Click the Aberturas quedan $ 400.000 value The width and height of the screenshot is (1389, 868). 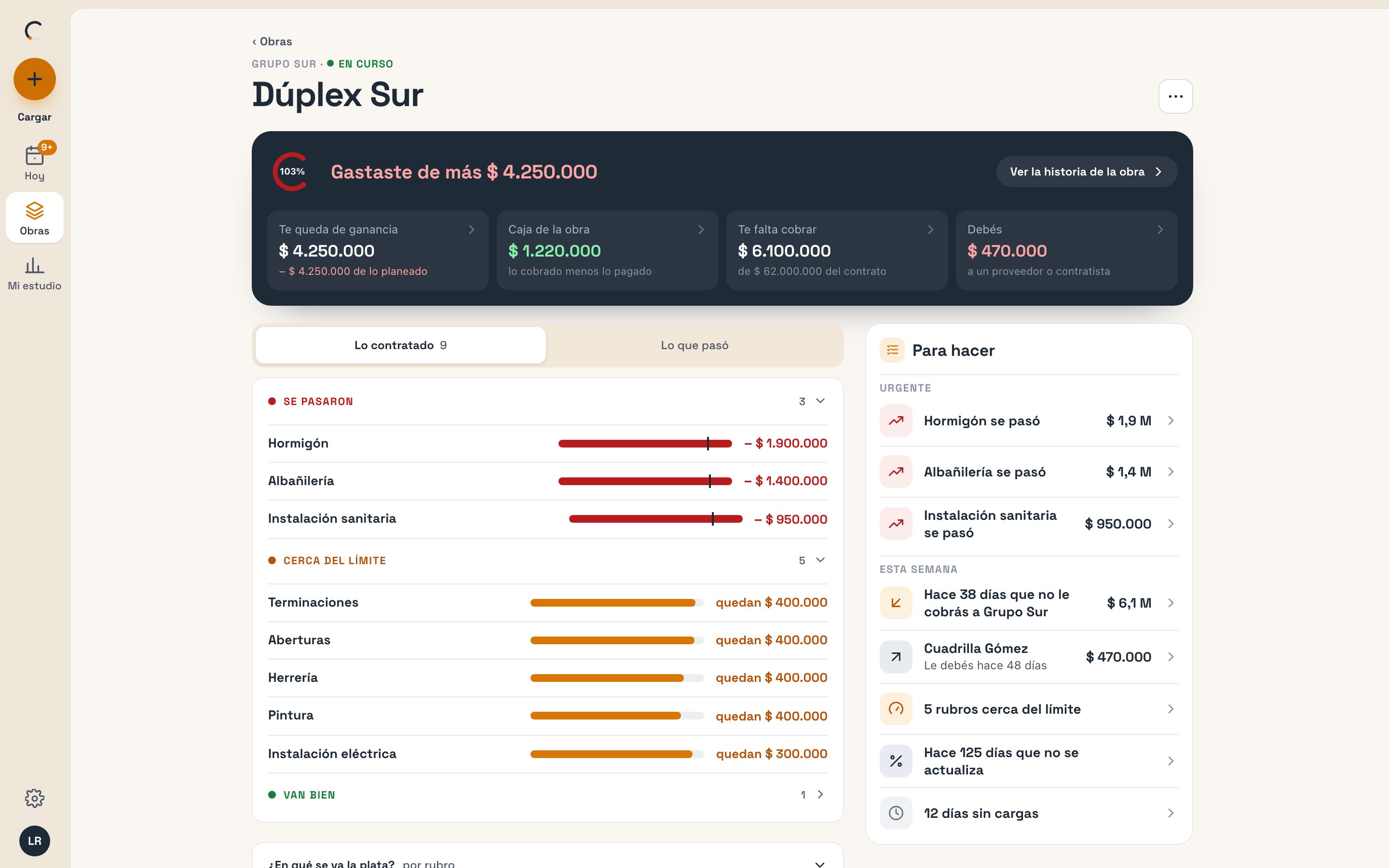[x=771, y=640]
